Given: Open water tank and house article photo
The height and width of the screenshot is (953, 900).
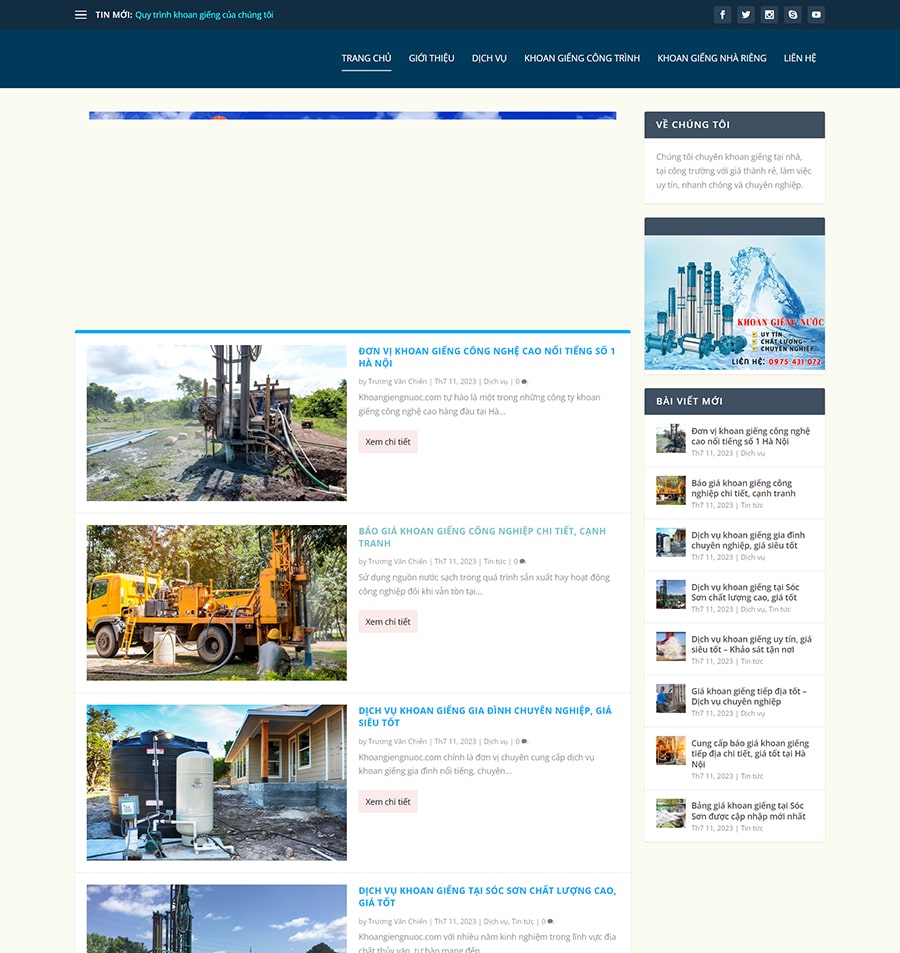Looking at the screenshot, I should (x=216, y=783).
